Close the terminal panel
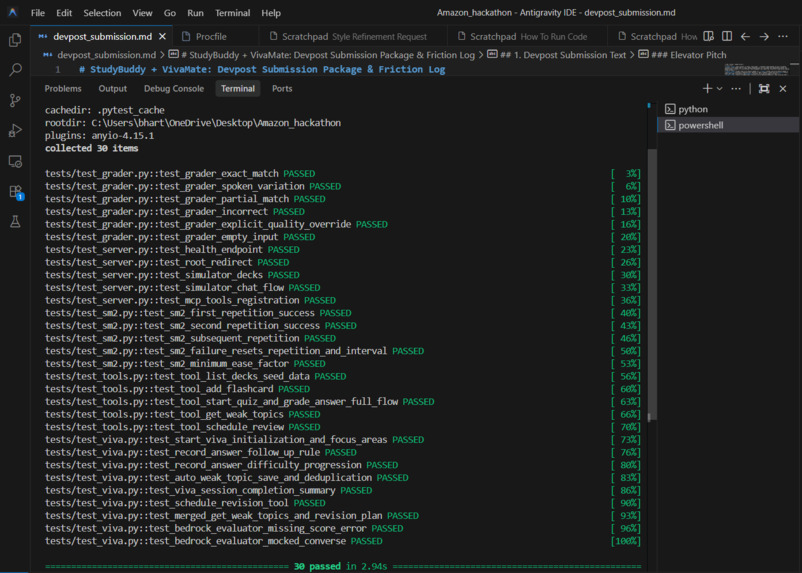The image size is (802, 573). [783, 89]
